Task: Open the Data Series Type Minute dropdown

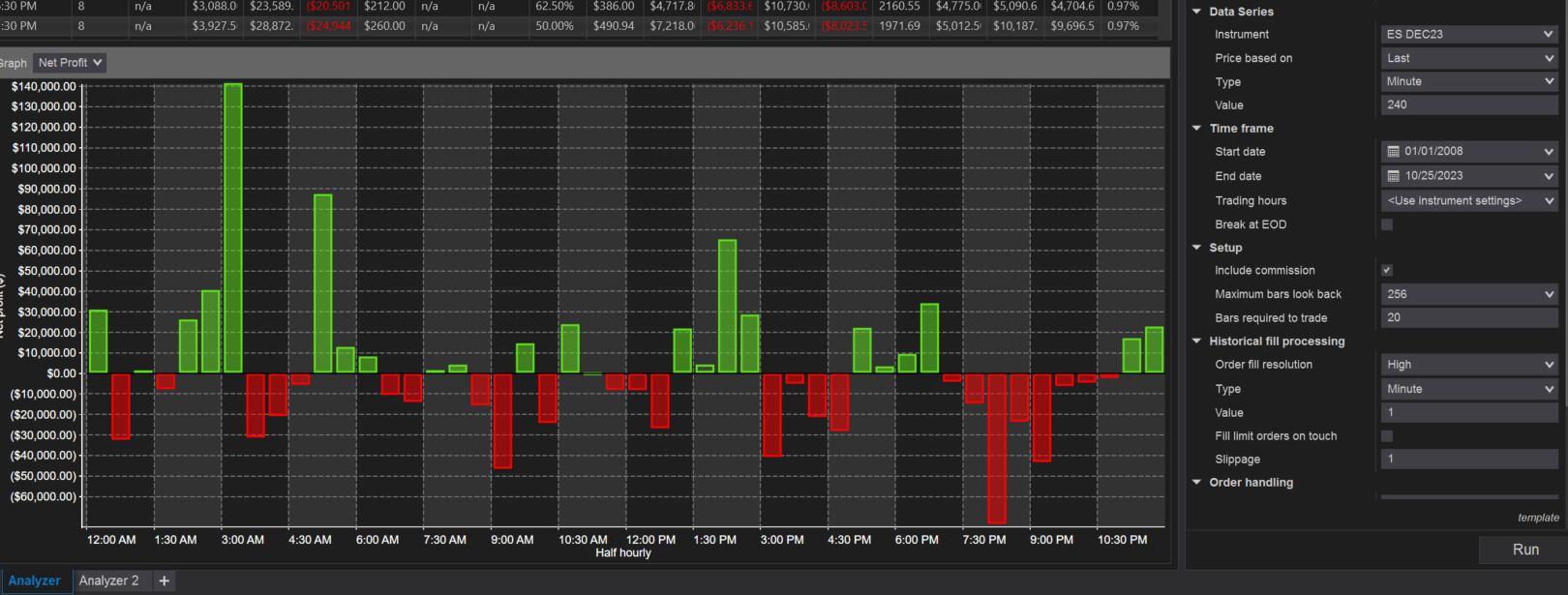Action: tap(1469, 81)
